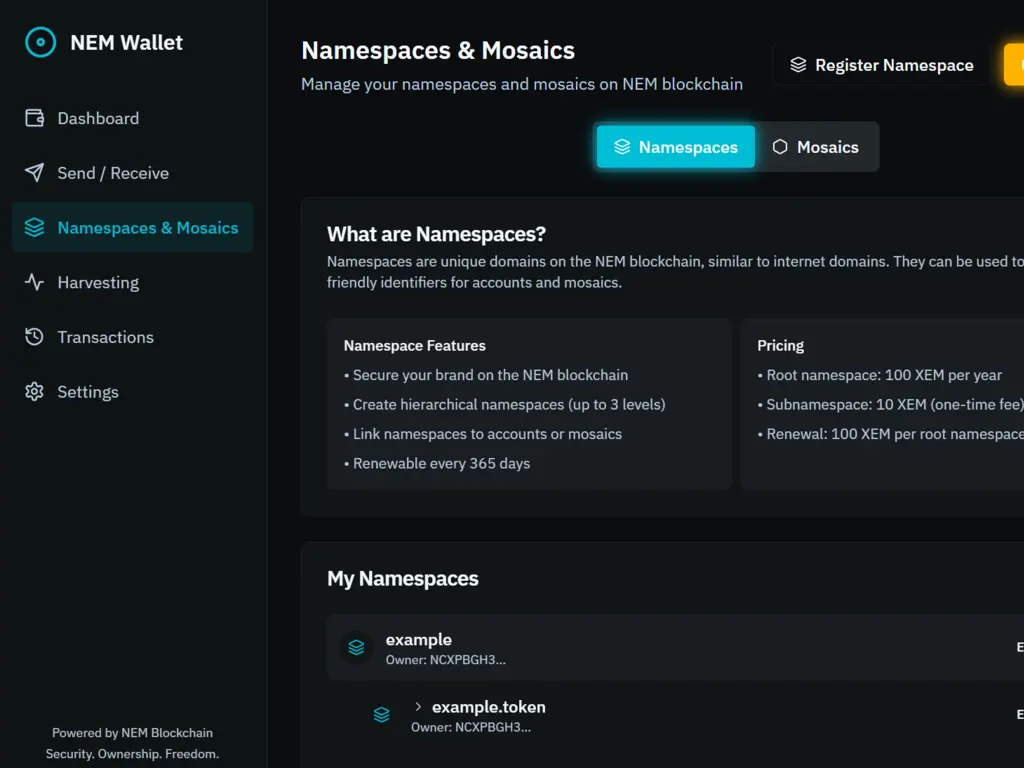Open the Dashboard page
Screen dimensions: 1024x768
133,118
